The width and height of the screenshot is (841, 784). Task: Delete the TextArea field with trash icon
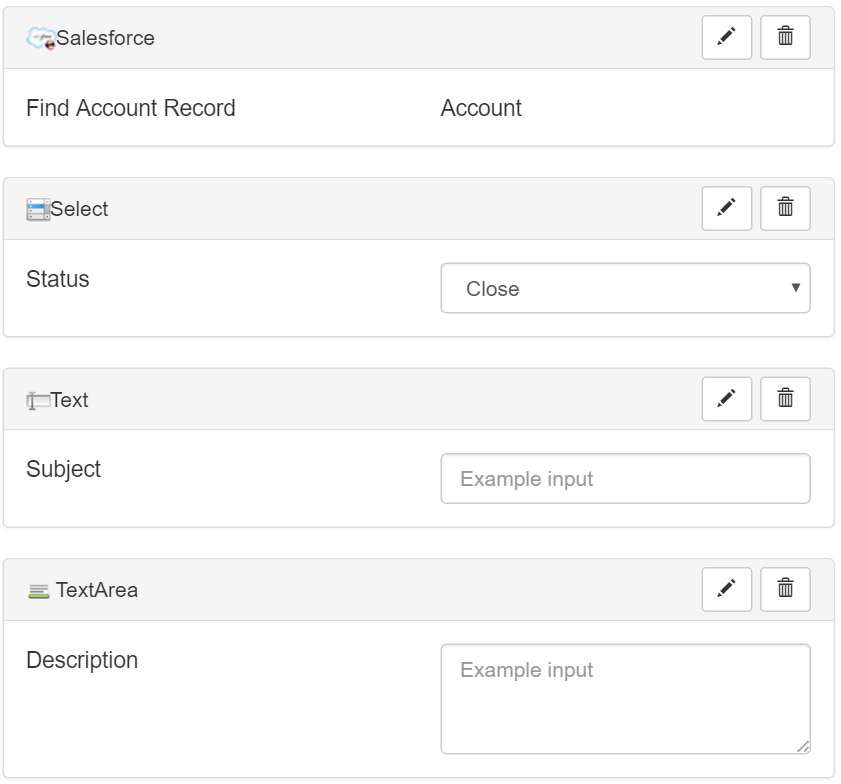click(x=785, y=589)
